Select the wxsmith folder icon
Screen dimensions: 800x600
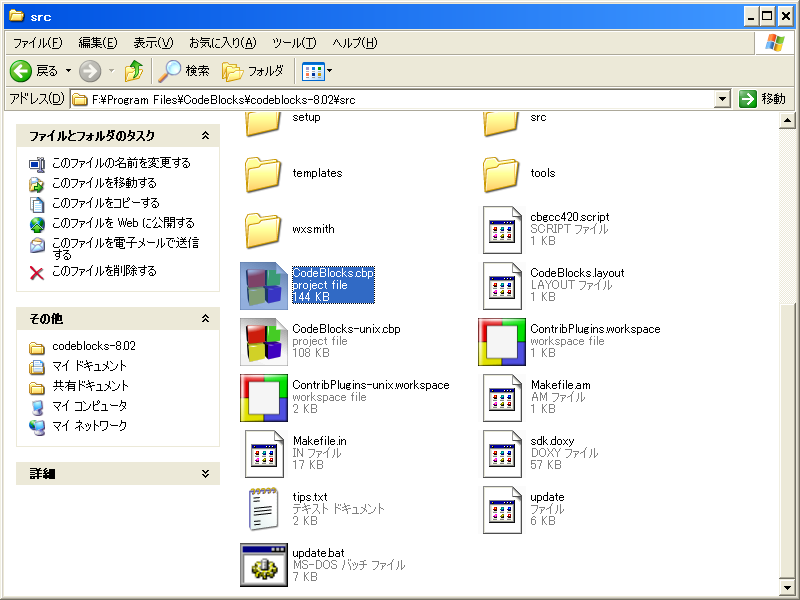(263, 230)
